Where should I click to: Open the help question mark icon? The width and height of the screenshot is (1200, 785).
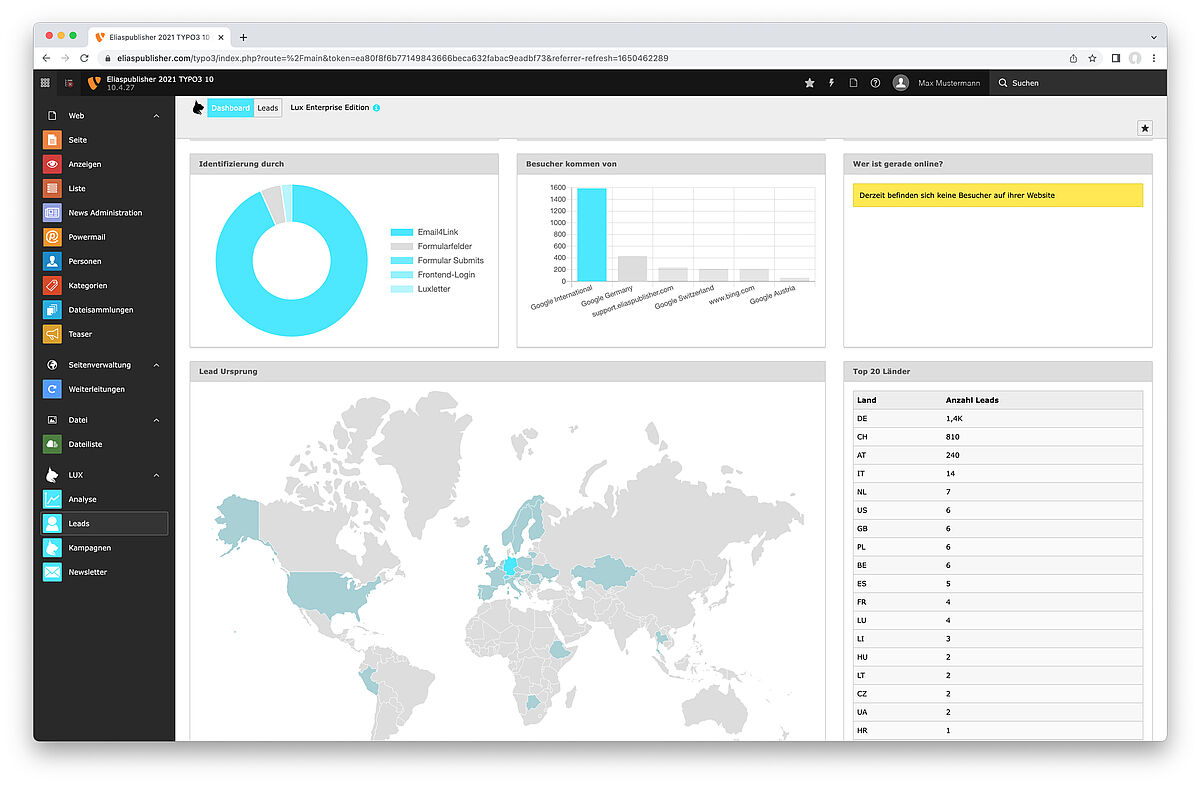click(x=875, y=83)
